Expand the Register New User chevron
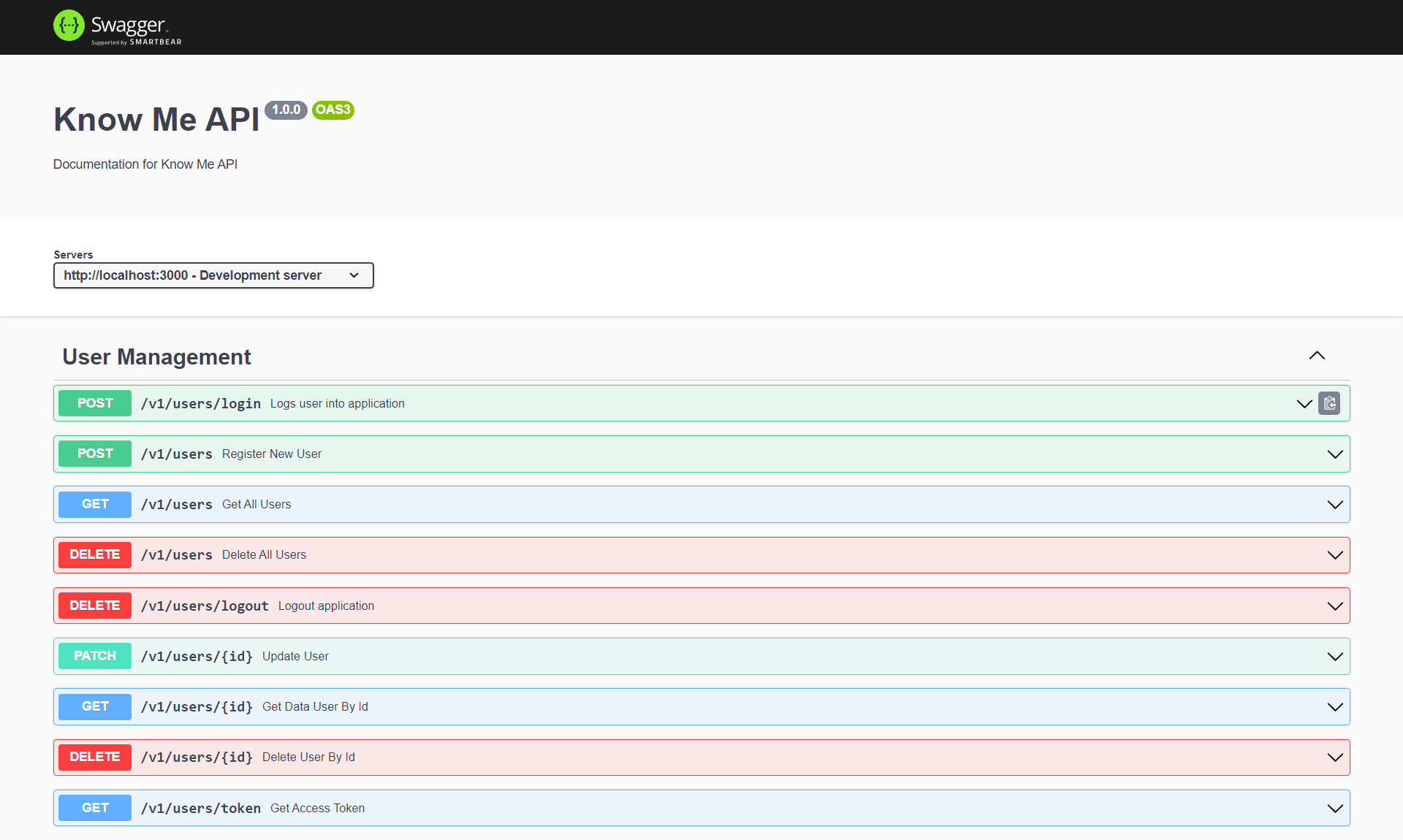This screenshot has width=1403, height=840. (x=1335, y=454)
